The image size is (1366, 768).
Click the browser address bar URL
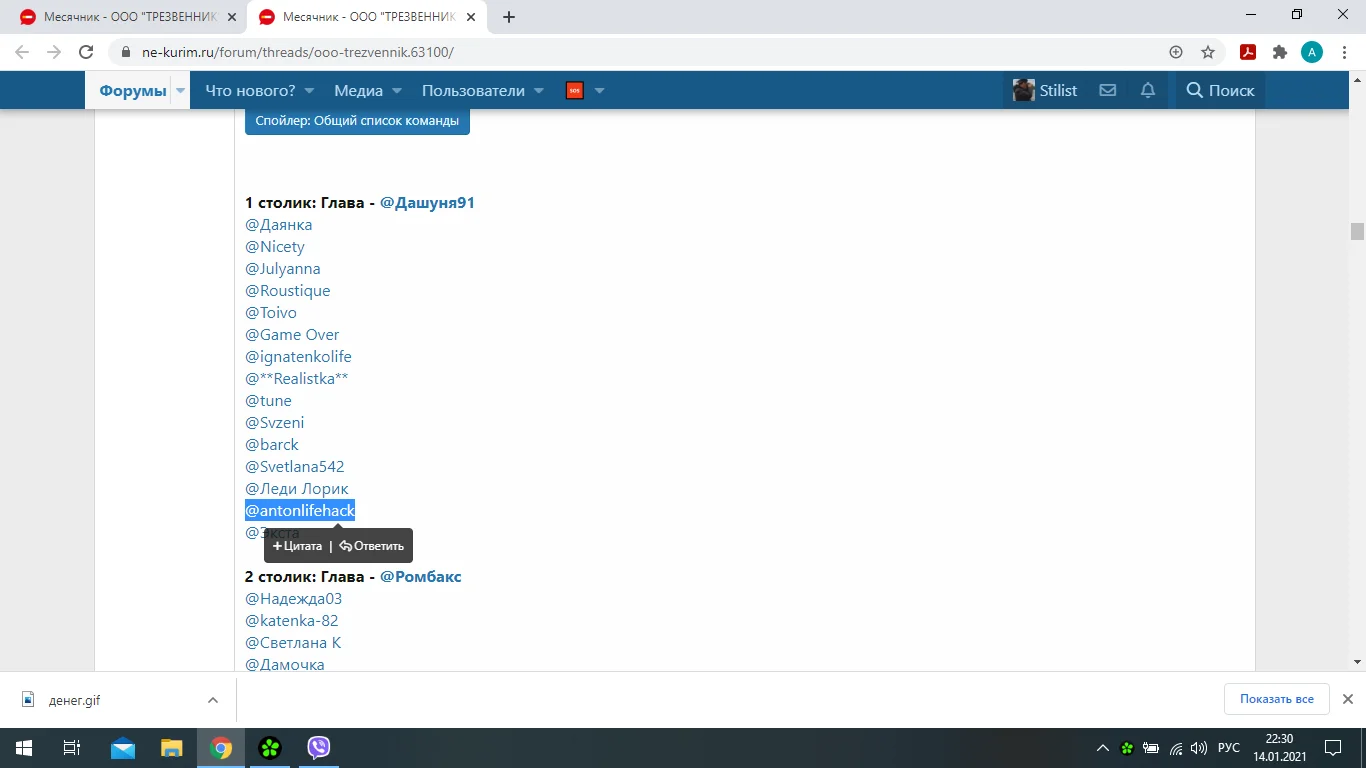298,52
